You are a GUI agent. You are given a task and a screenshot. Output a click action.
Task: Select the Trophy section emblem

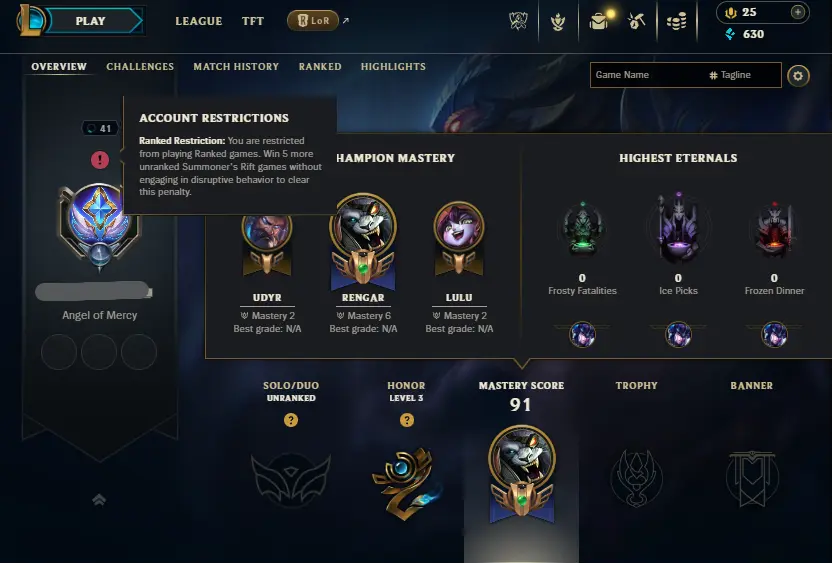[636, 478]
